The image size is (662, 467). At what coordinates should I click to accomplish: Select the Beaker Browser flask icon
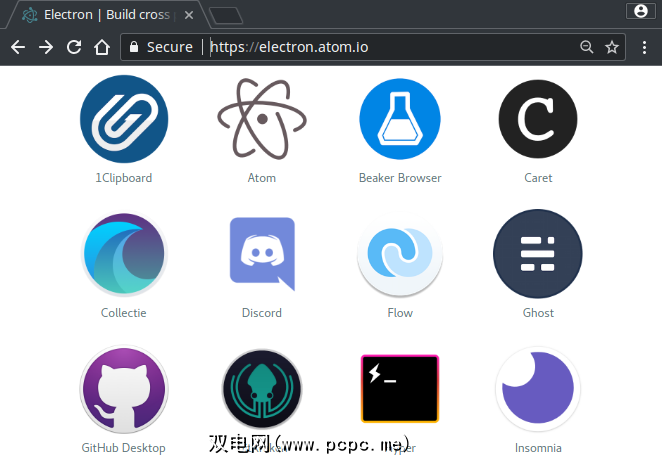tap(399, 118)
